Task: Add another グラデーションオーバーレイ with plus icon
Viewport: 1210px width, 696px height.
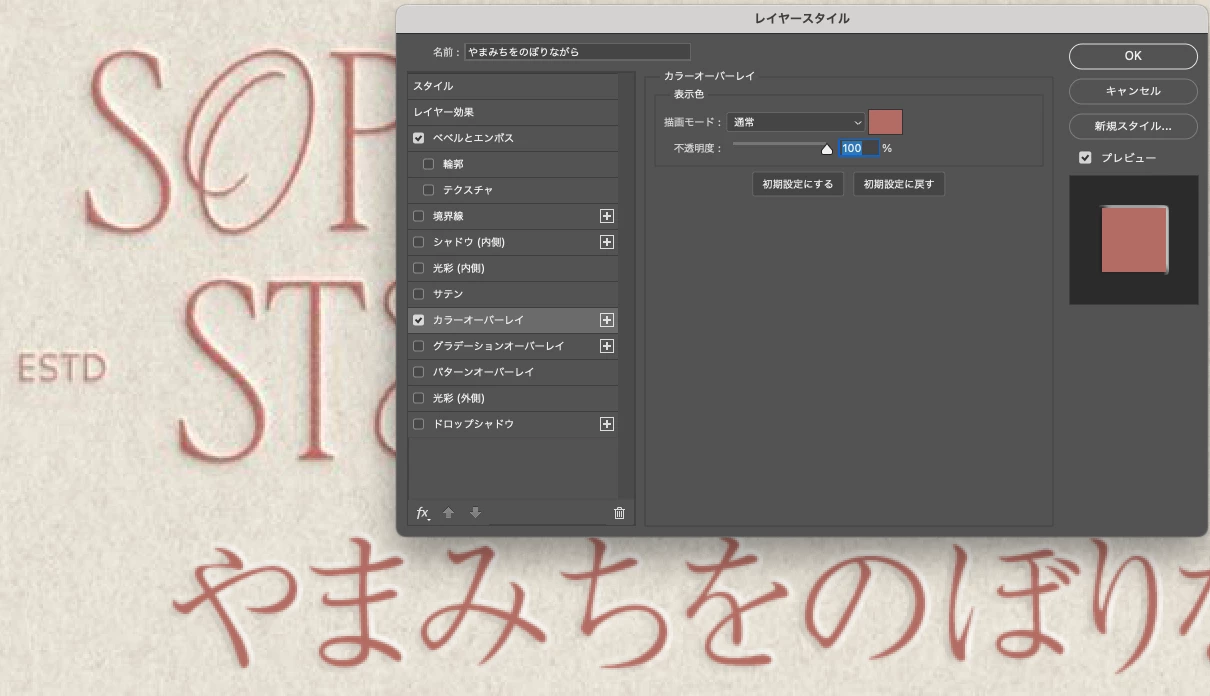Action: [x=606, y=346]
